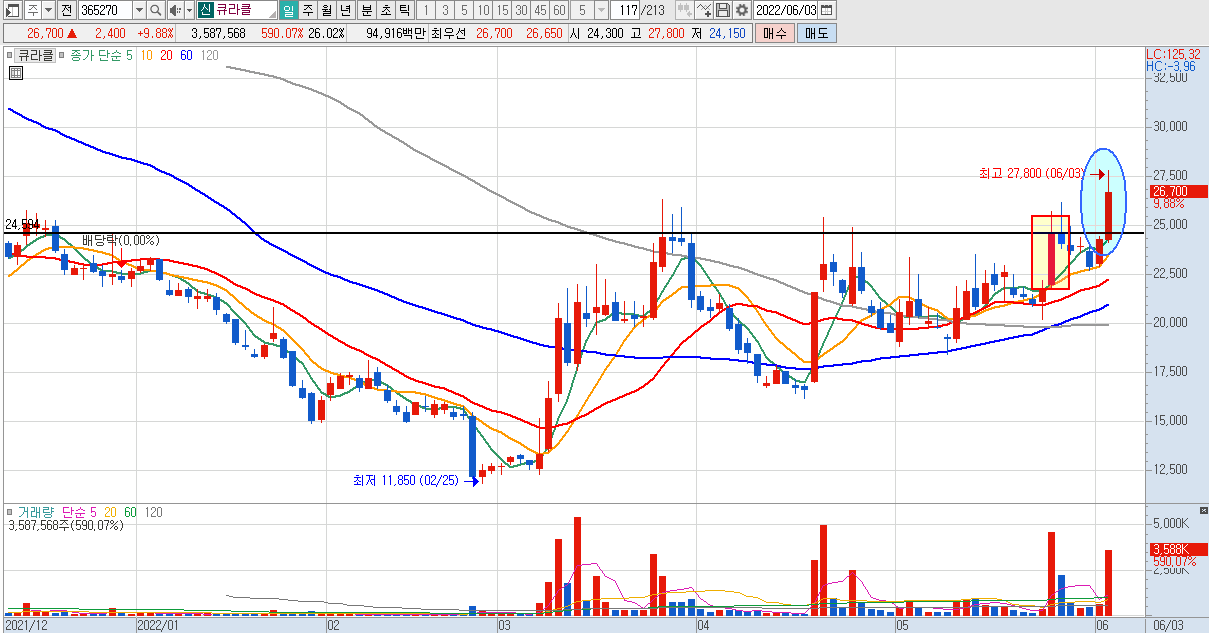Viewport: 1209px width, 633px height.
Task: Click the small square marker before 종가 단순
Action: 63,56
